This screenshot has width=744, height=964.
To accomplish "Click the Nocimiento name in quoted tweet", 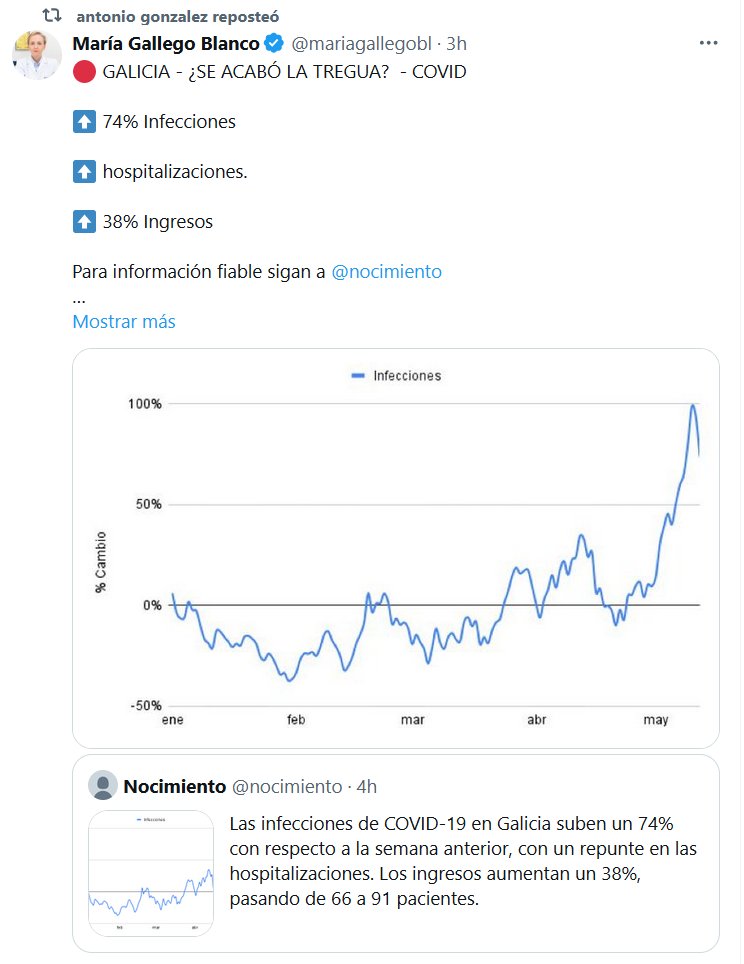I will tap(174, 787).
